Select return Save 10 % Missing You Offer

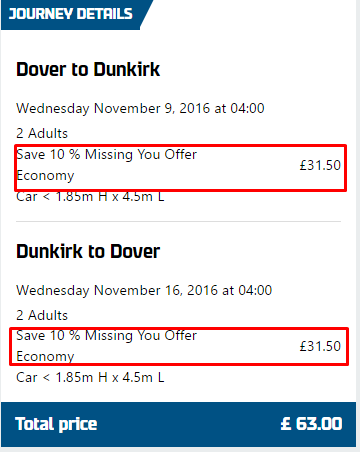[x=107, y=336]
